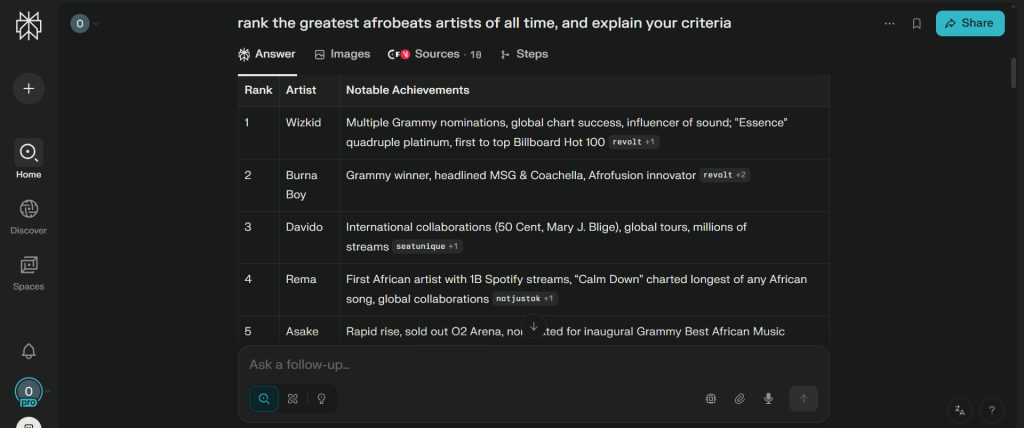Bookmark this thread
The image size is (1024, 428).
pos(917,24)
